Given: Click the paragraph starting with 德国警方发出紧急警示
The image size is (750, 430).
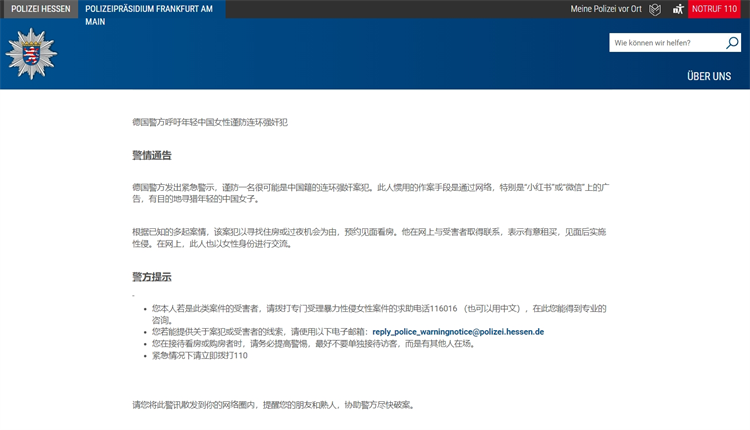Looking at the screenshot, I should [385, 192].
